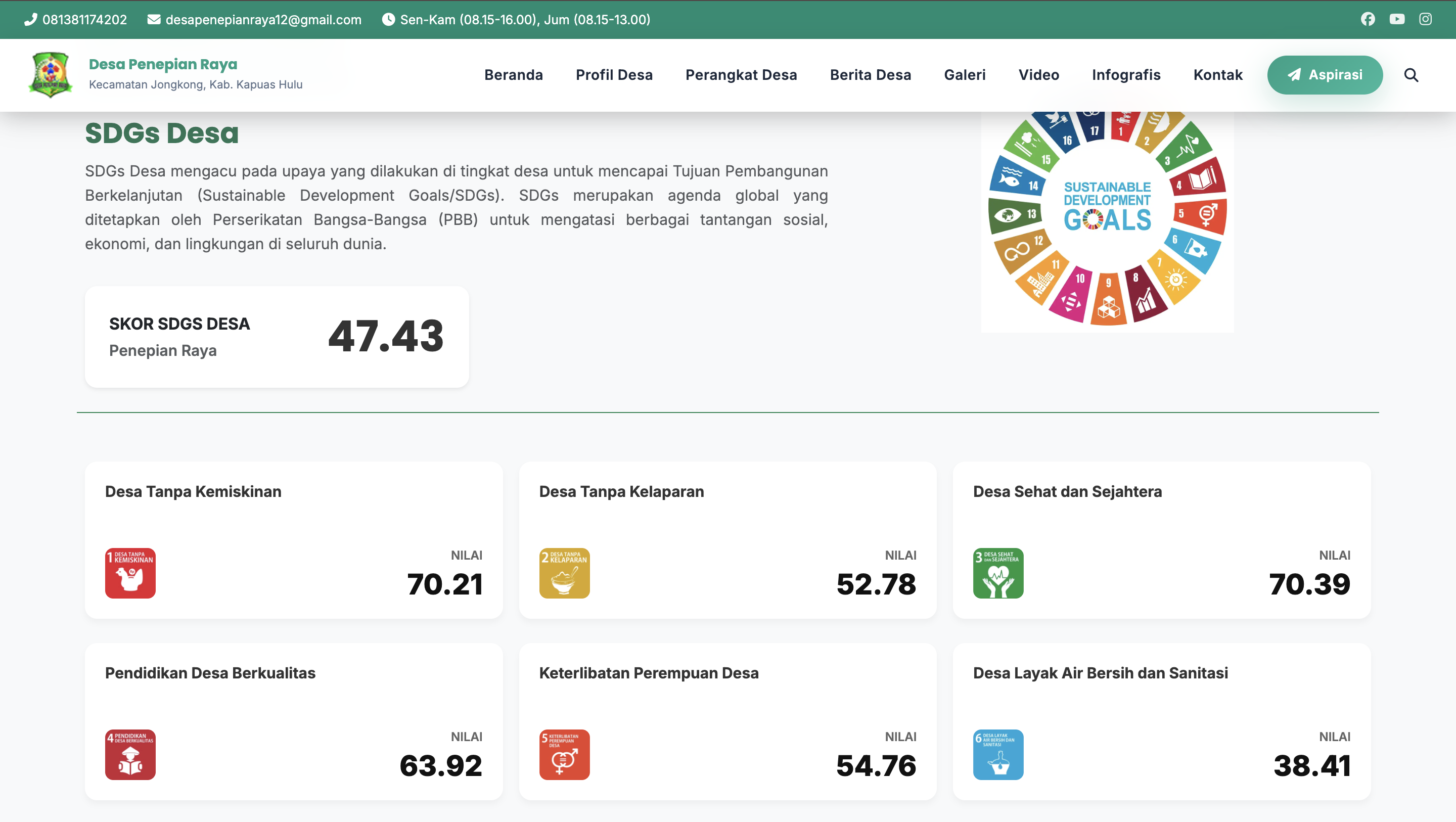Click the Desa Sehat dan Sejahtera icon

pos(998,573)
